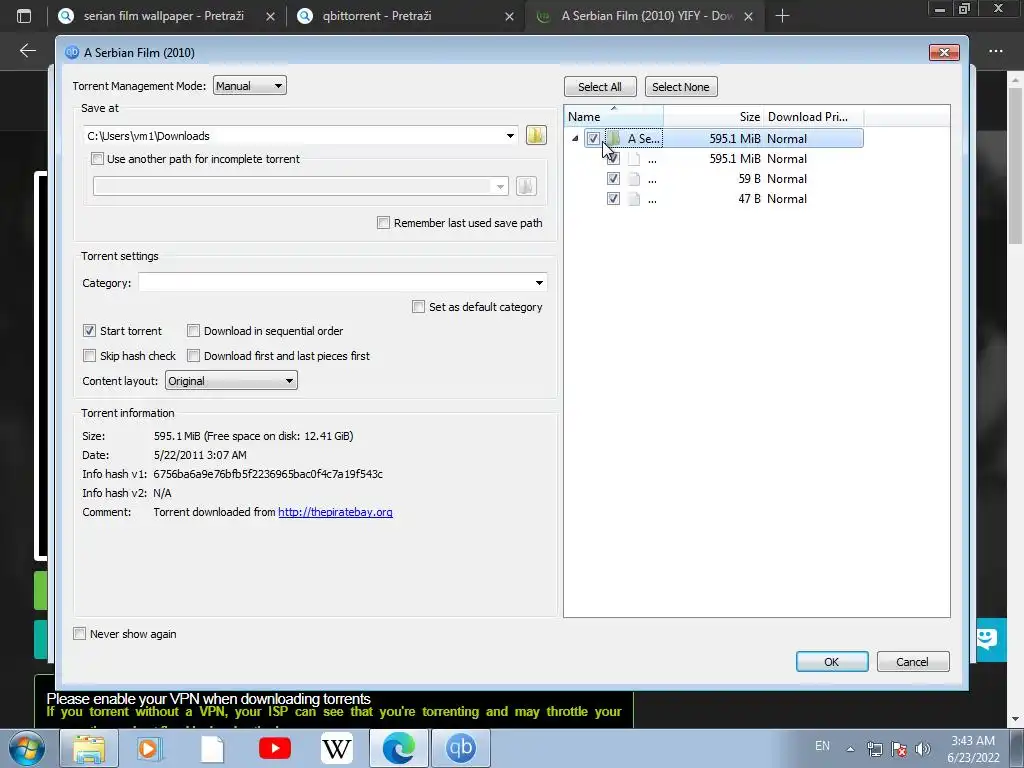Switch to serian film wallpaper tab
This screenshot has width=1024, height=768.
point(163,16)
